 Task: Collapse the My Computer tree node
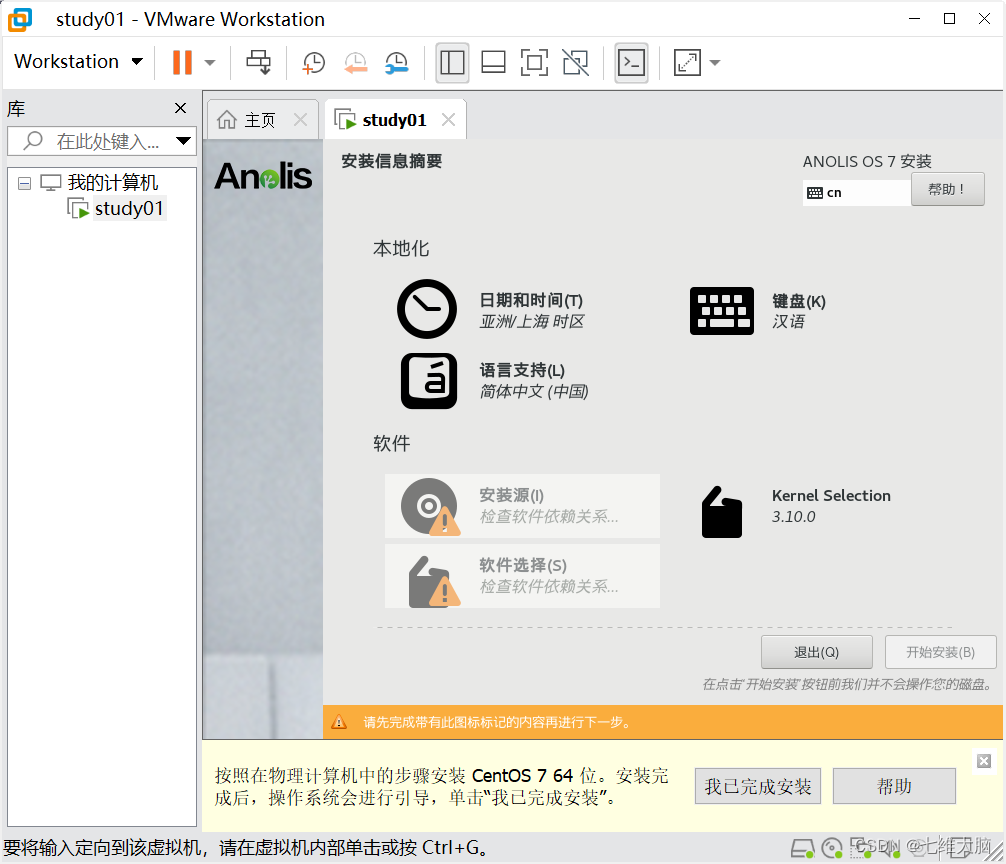click(x=24, y=183)
